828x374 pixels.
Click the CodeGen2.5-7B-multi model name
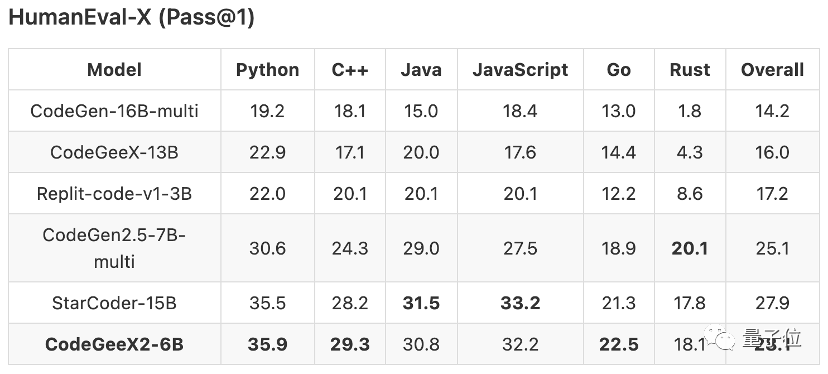coord(114,248)
